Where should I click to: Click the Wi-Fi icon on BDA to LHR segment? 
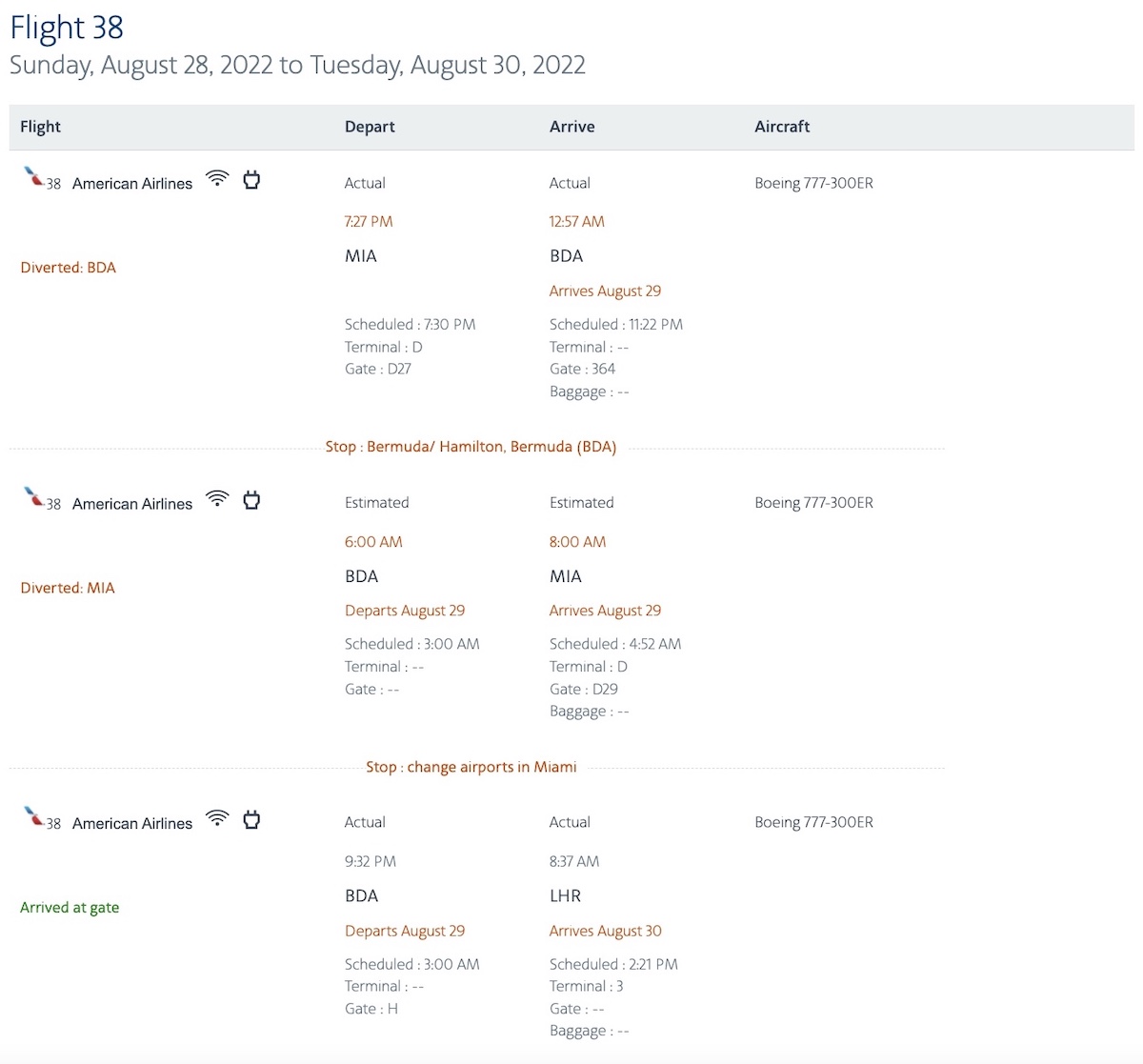(218, 818)
